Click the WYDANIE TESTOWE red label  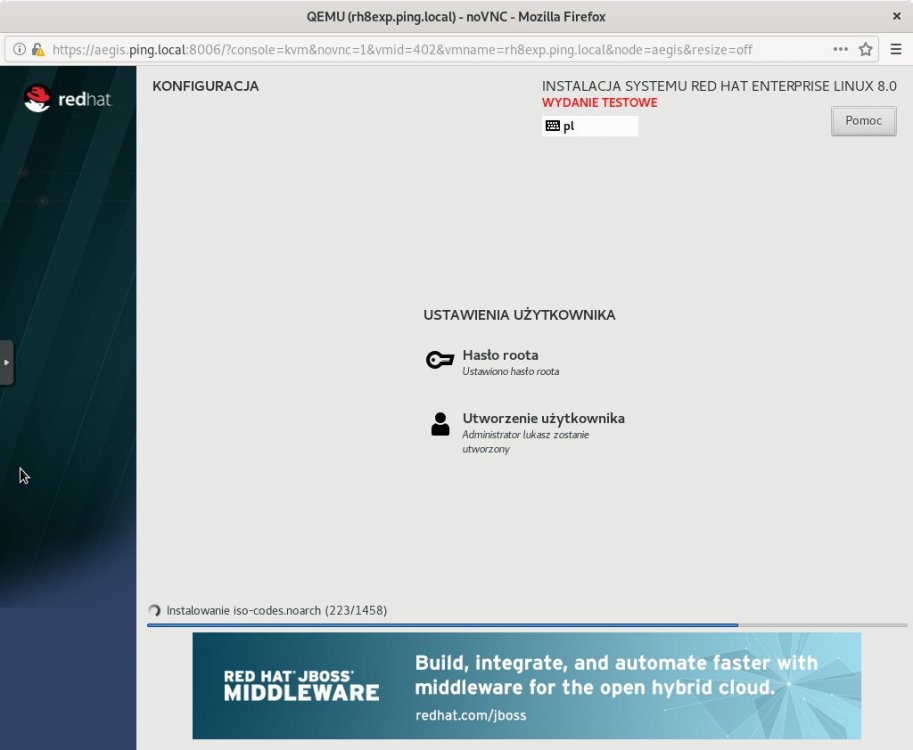(599, 102)
